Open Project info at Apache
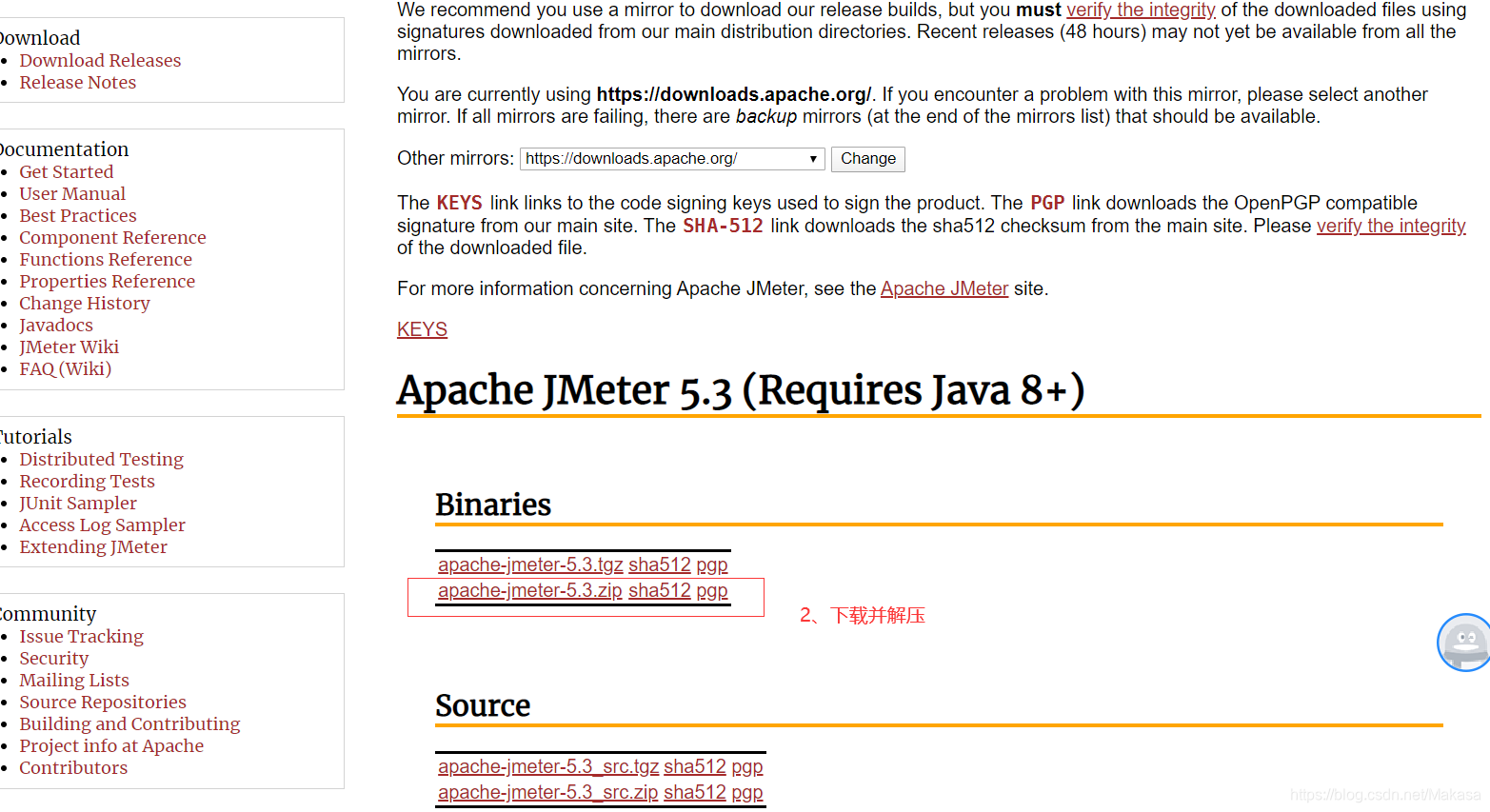 tap(111, 745)
